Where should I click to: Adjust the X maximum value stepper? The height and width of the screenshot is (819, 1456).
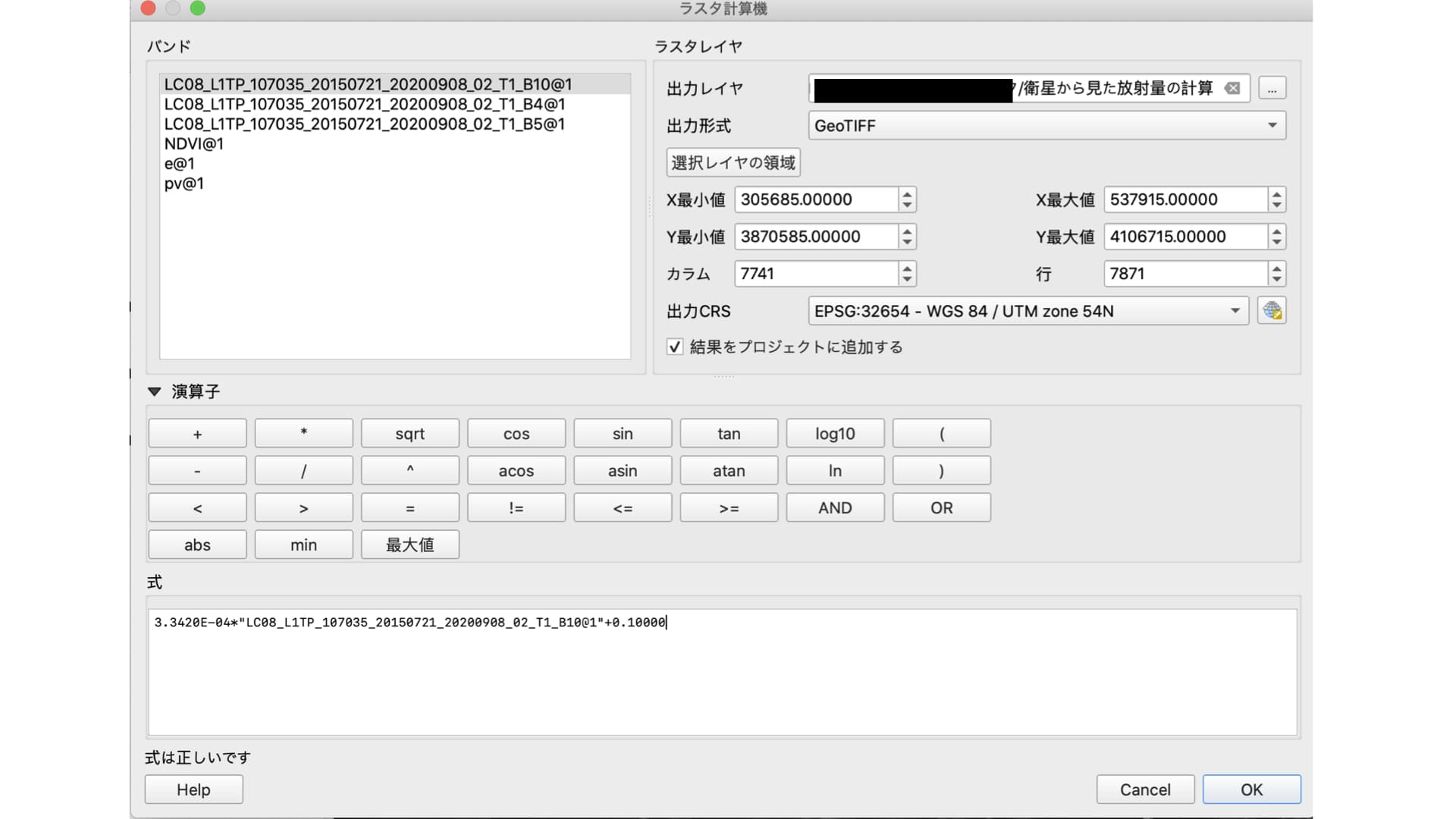[x=1277, y=199]
